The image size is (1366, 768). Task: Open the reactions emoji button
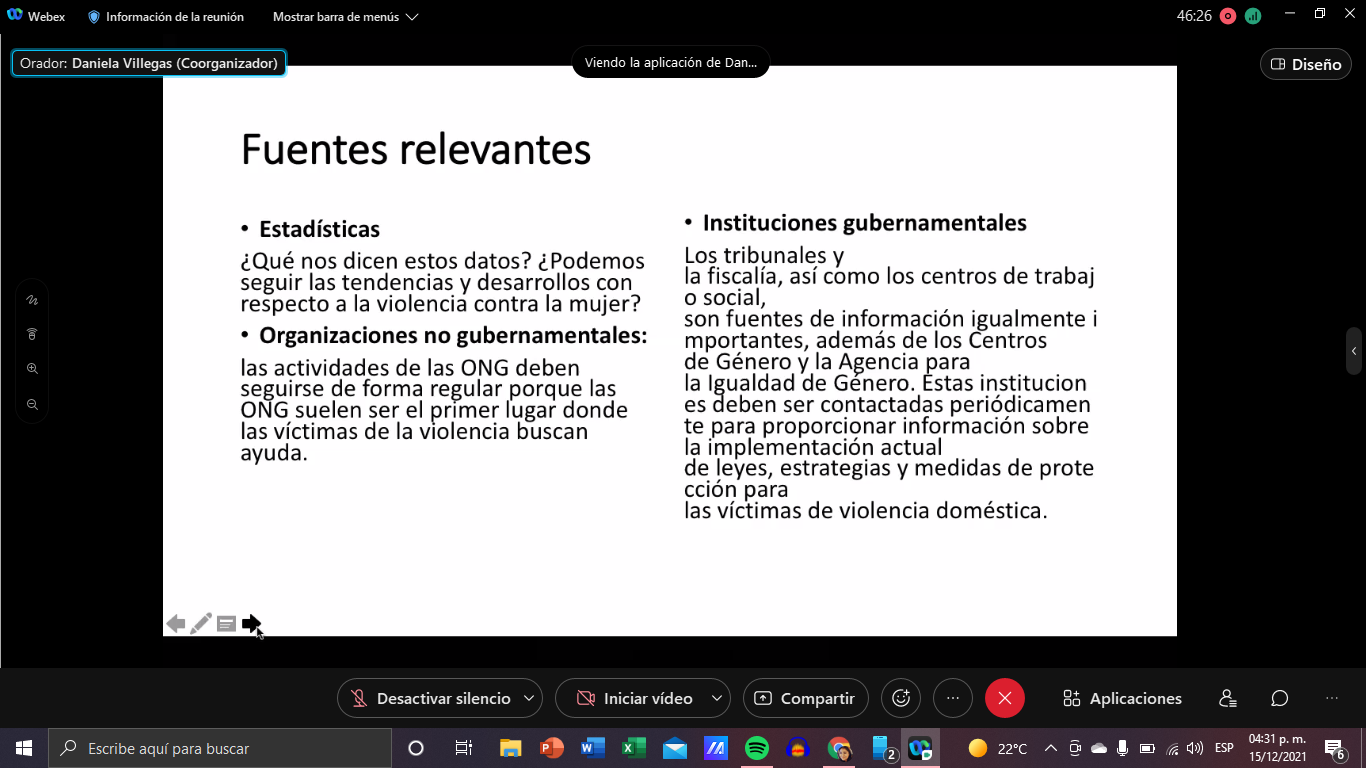coord(900,698)
